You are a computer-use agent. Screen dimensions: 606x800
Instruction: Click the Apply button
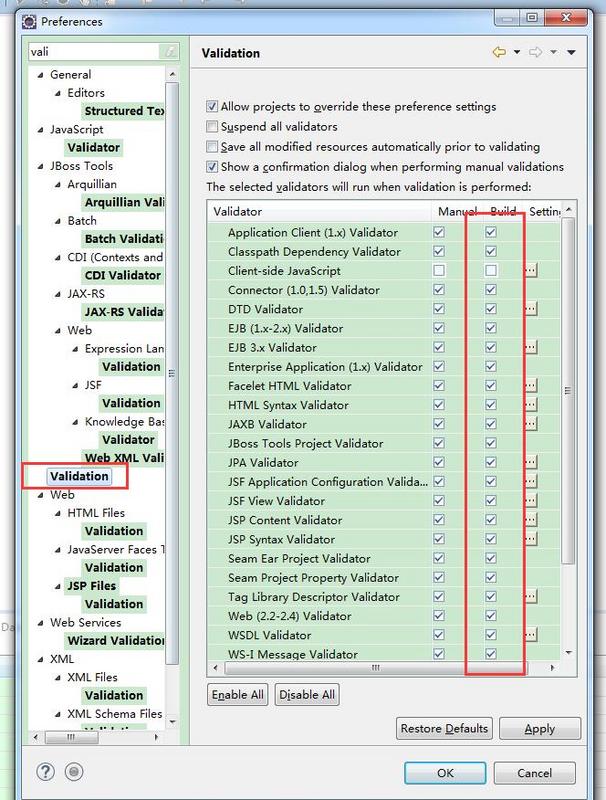point(540,729)
